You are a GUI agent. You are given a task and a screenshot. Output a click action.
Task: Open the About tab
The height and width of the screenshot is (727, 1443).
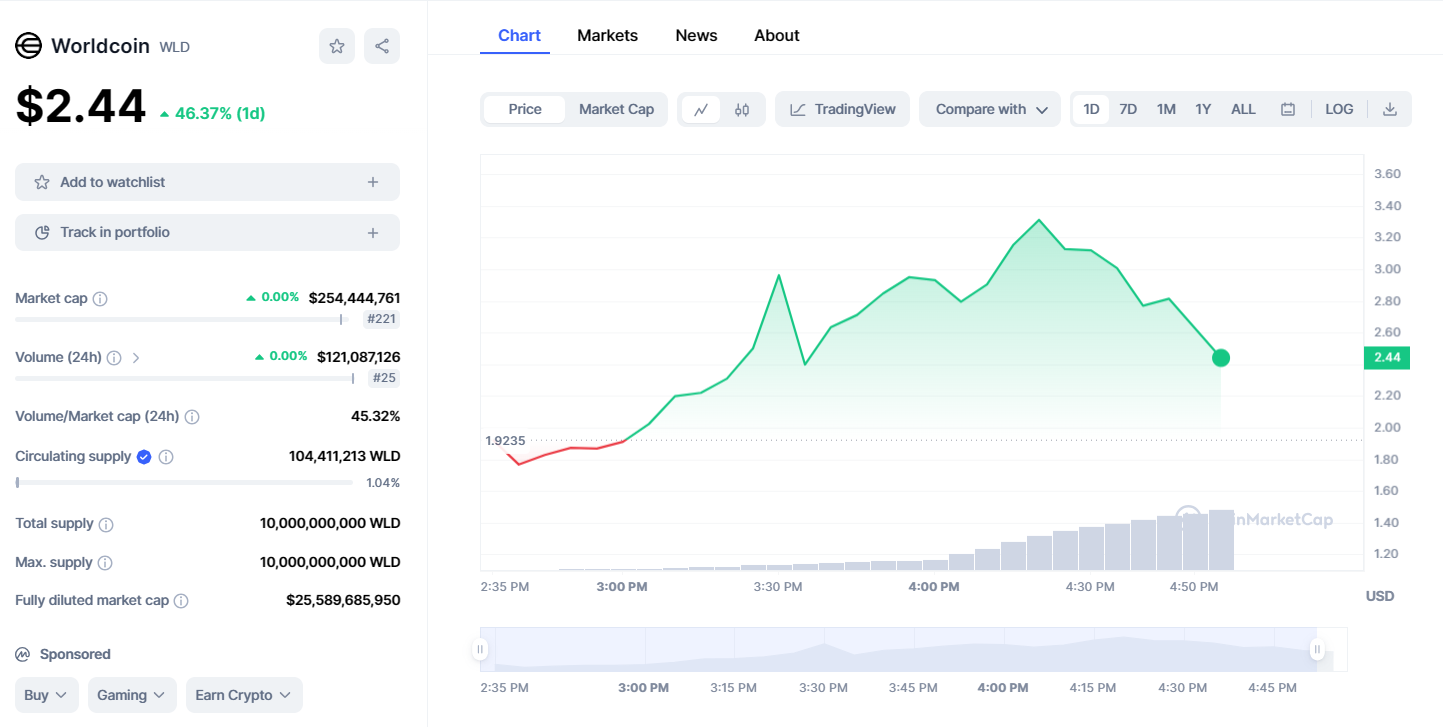tap(777, 35)
